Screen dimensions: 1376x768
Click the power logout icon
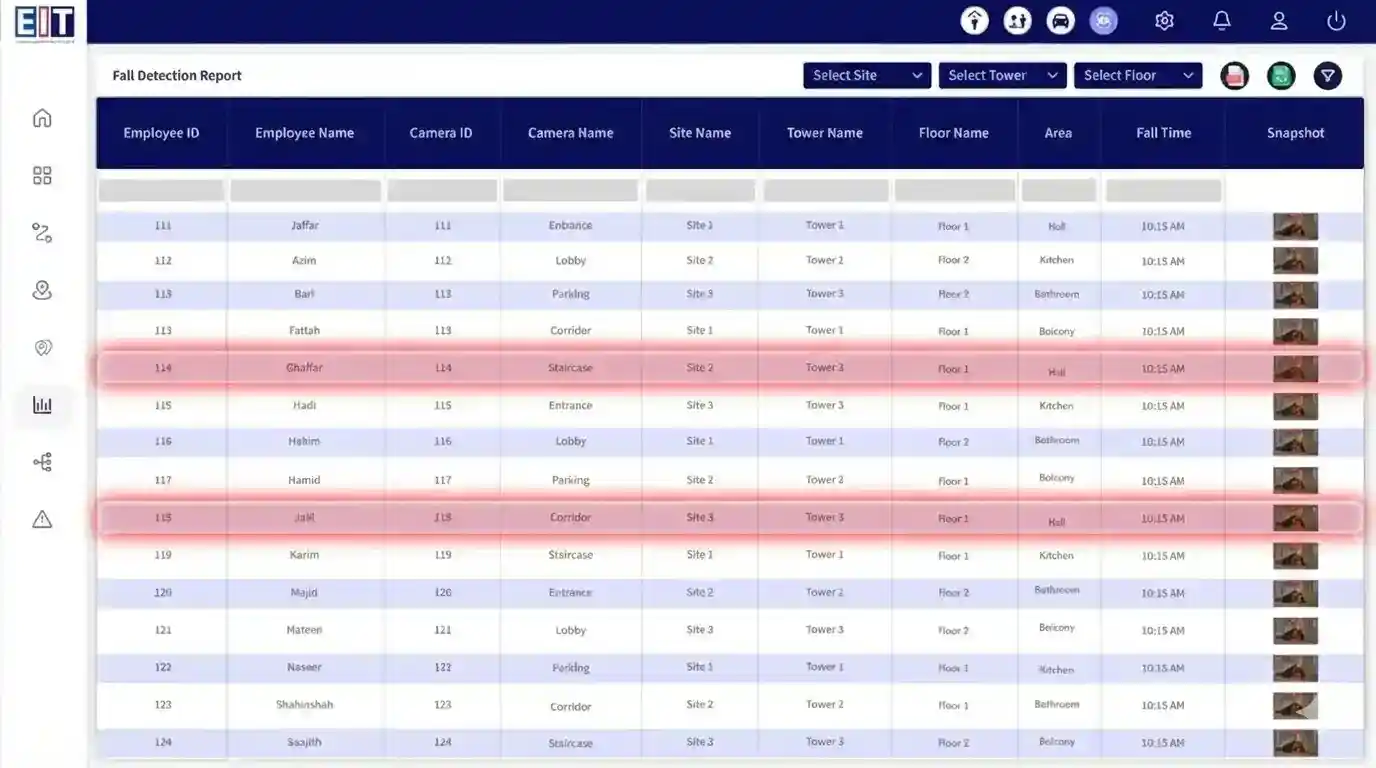pyautogui.click(x=1336, y=21)
